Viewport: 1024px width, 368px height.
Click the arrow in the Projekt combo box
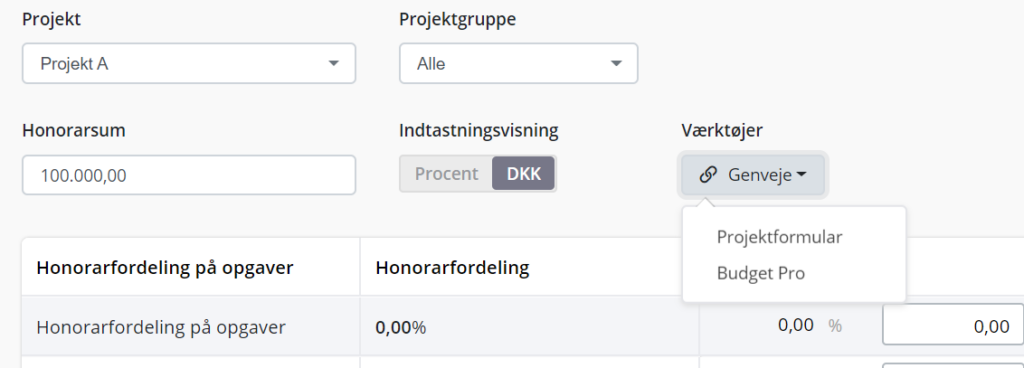(334, 63)
